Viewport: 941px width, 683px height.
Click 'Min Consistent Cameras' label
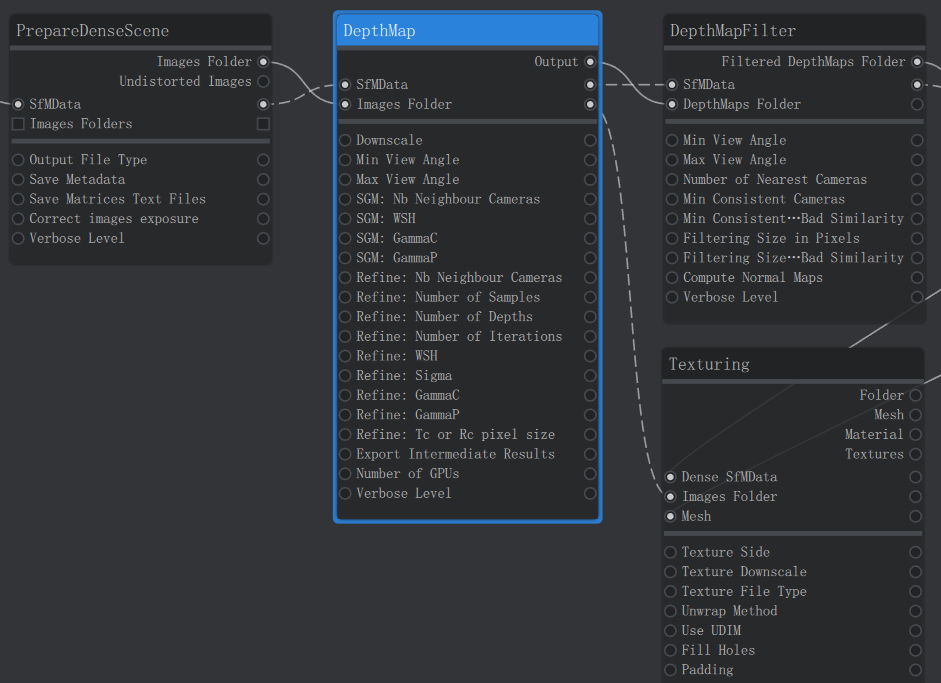[x=764, y=199]
